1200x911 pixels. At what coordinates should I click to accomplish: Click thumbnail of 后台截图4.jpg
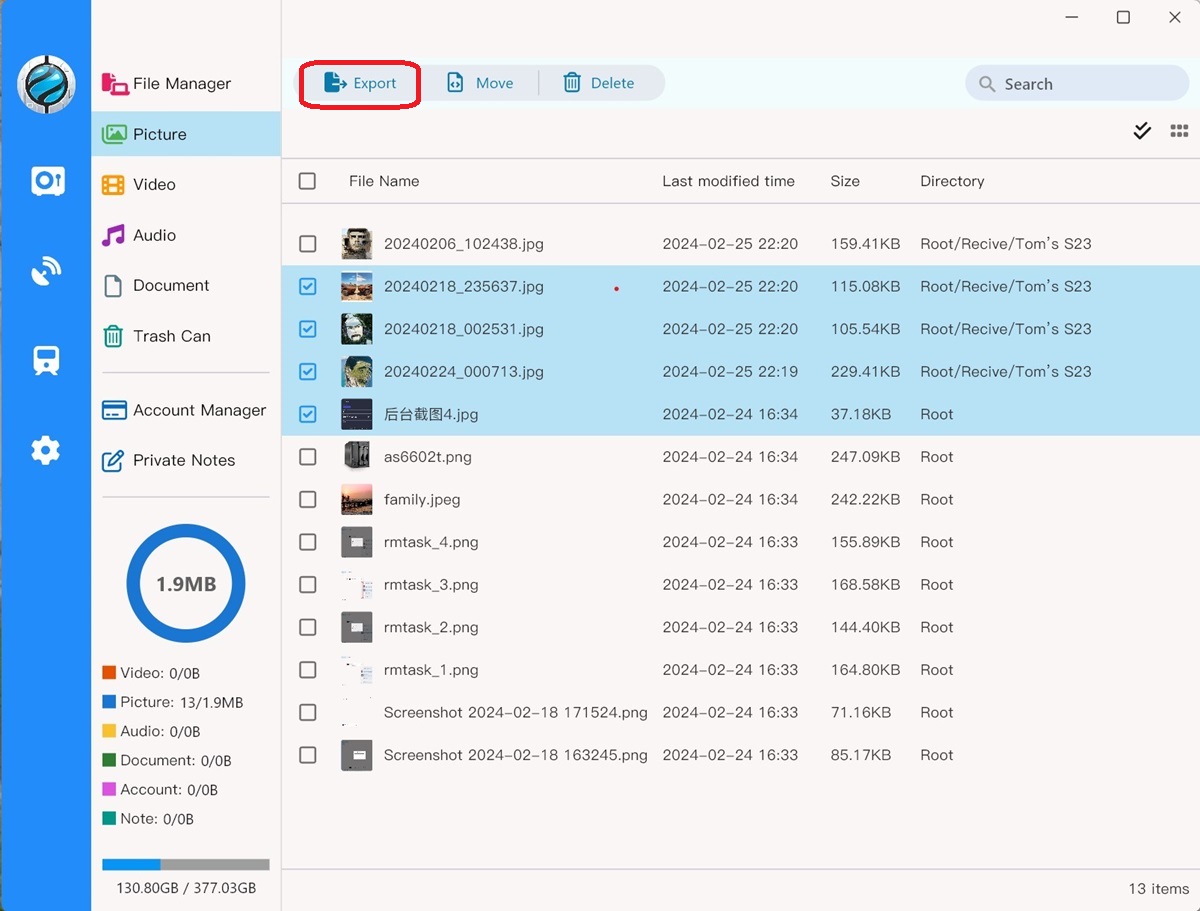(357, 414)
